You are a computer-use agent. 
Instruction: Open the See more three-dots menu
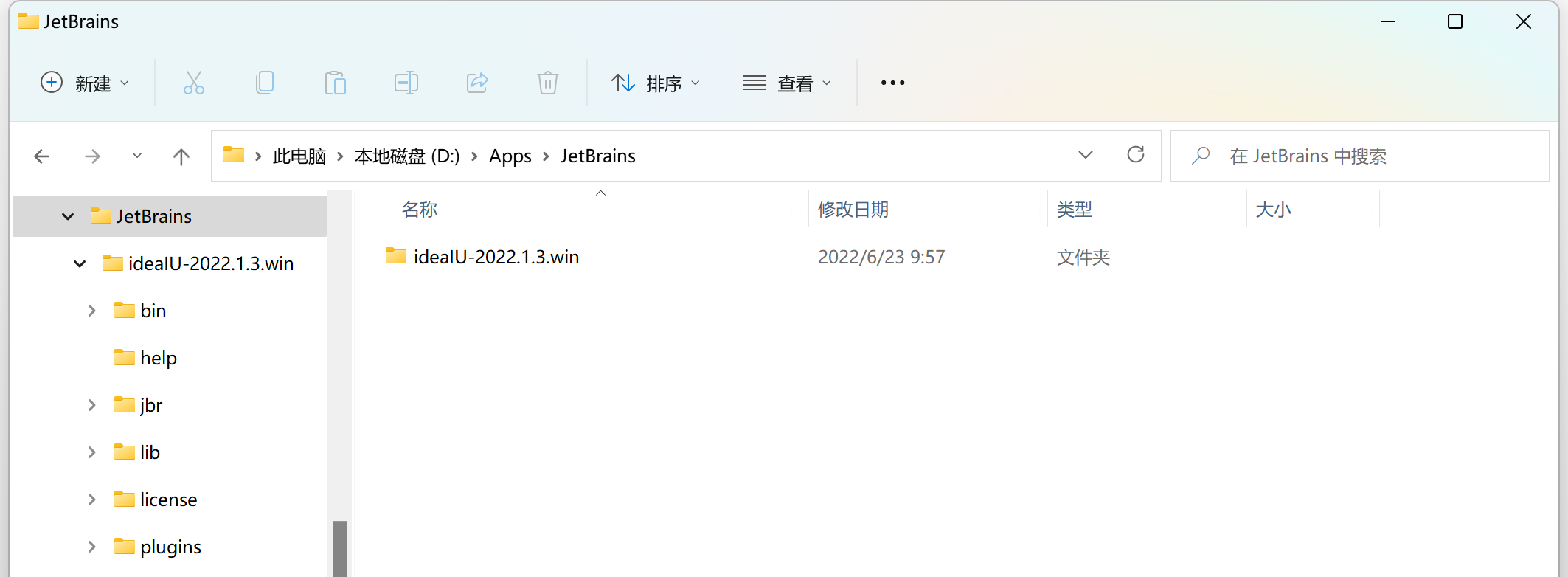pyautogui.click(x=892, y=83)
